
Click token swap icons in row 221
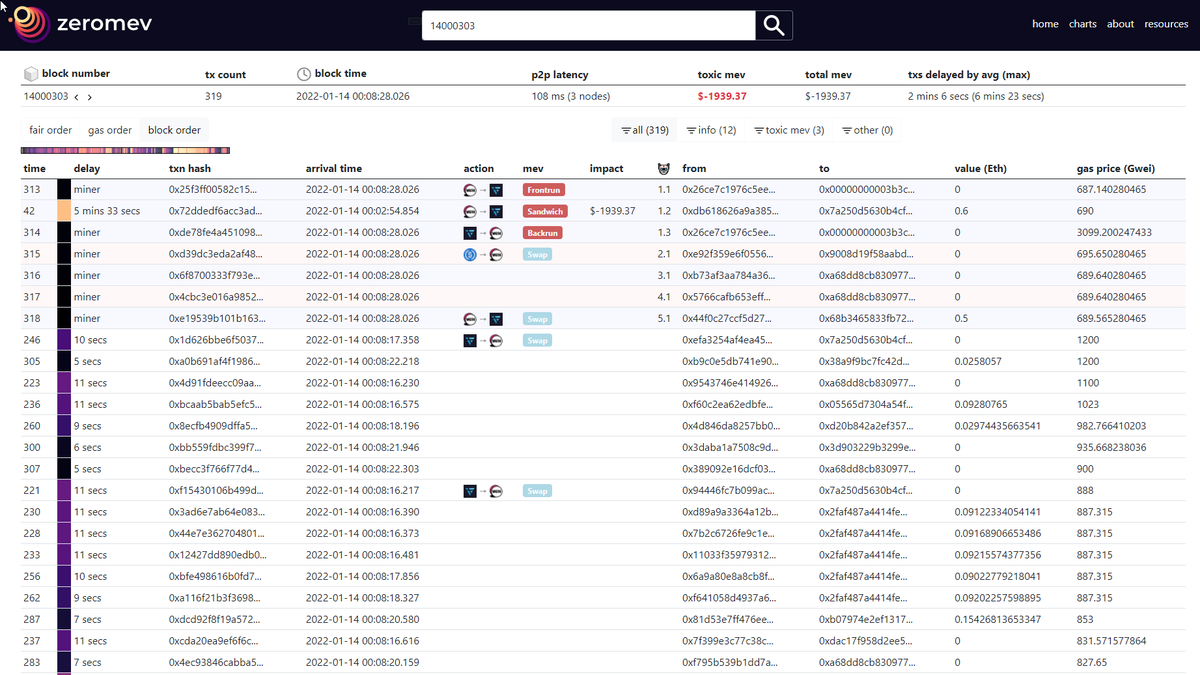482,491
